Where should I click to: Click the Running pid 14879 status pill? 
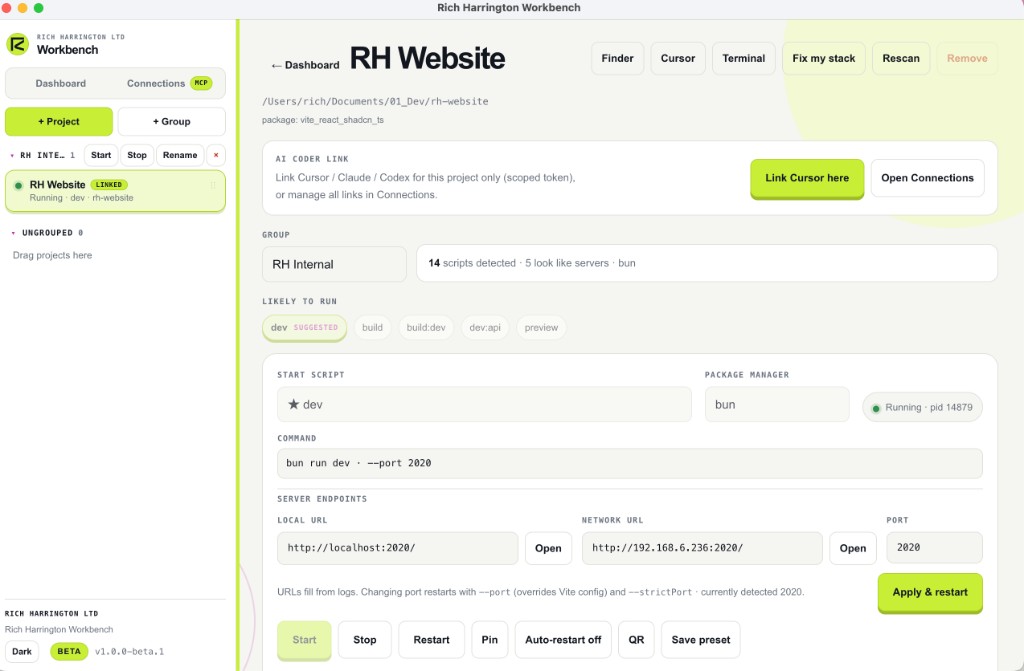click(x=922, y=408)
